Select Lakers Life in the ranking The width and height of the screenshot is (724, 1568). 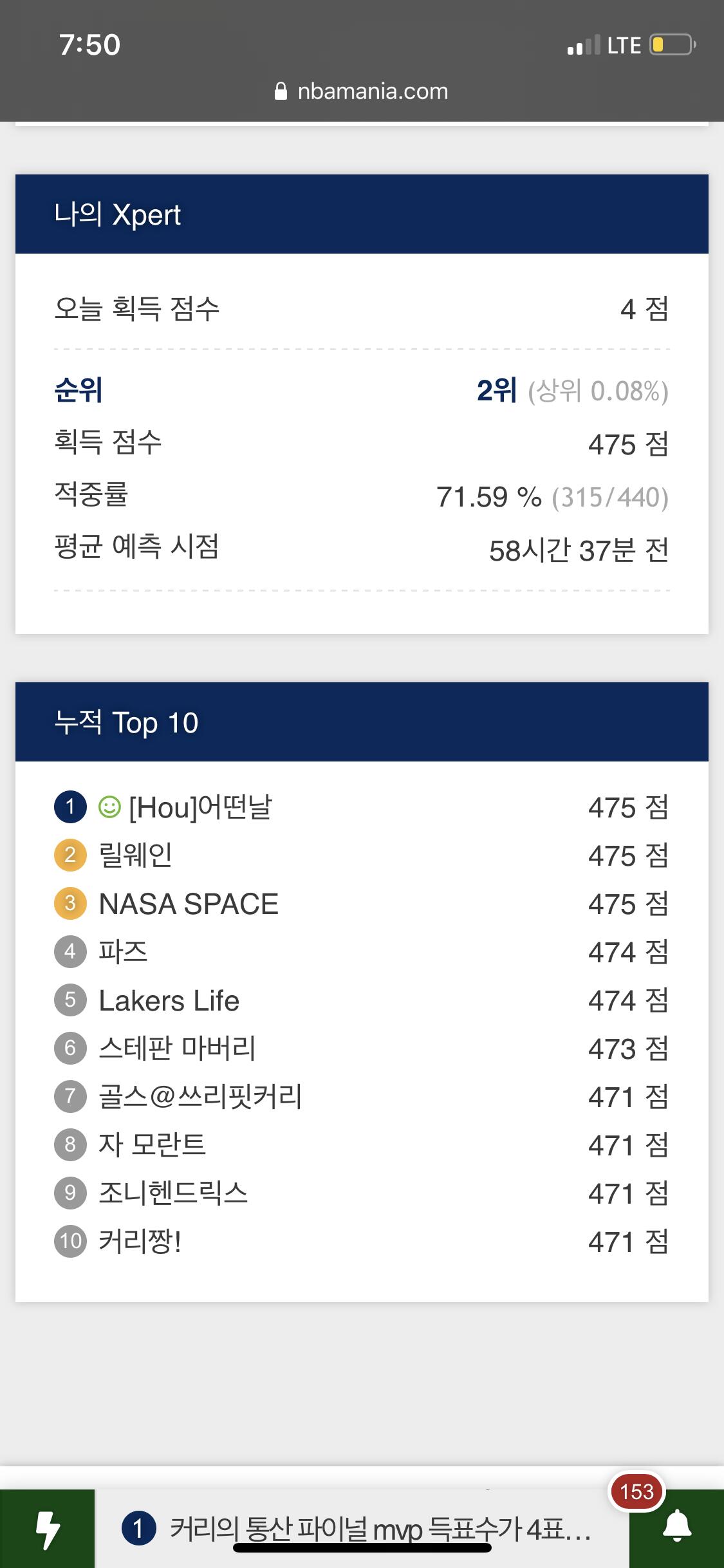coord(169,1000)
